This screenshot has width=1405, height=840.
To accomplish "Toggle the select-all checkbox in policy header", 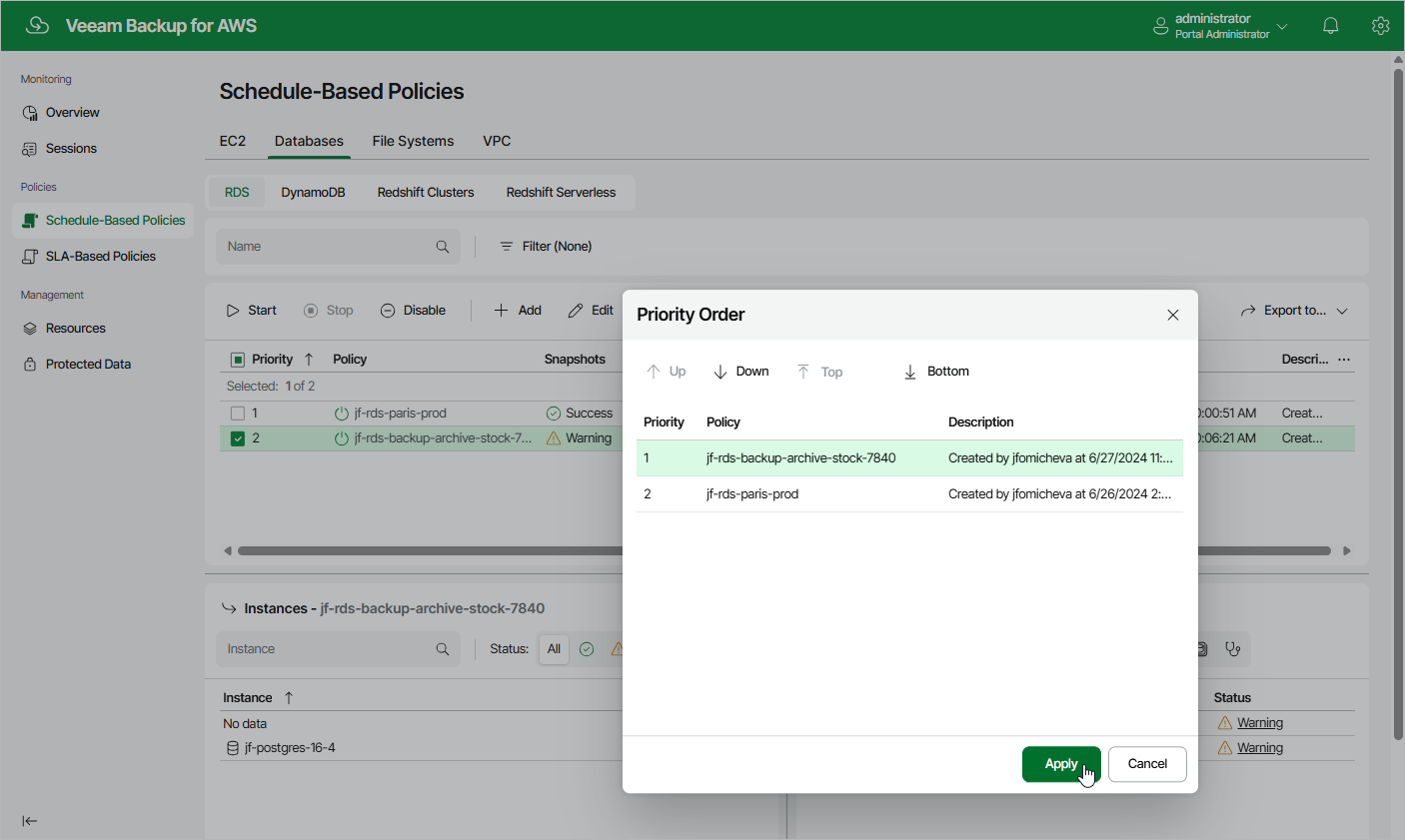I will click(238, 360).
